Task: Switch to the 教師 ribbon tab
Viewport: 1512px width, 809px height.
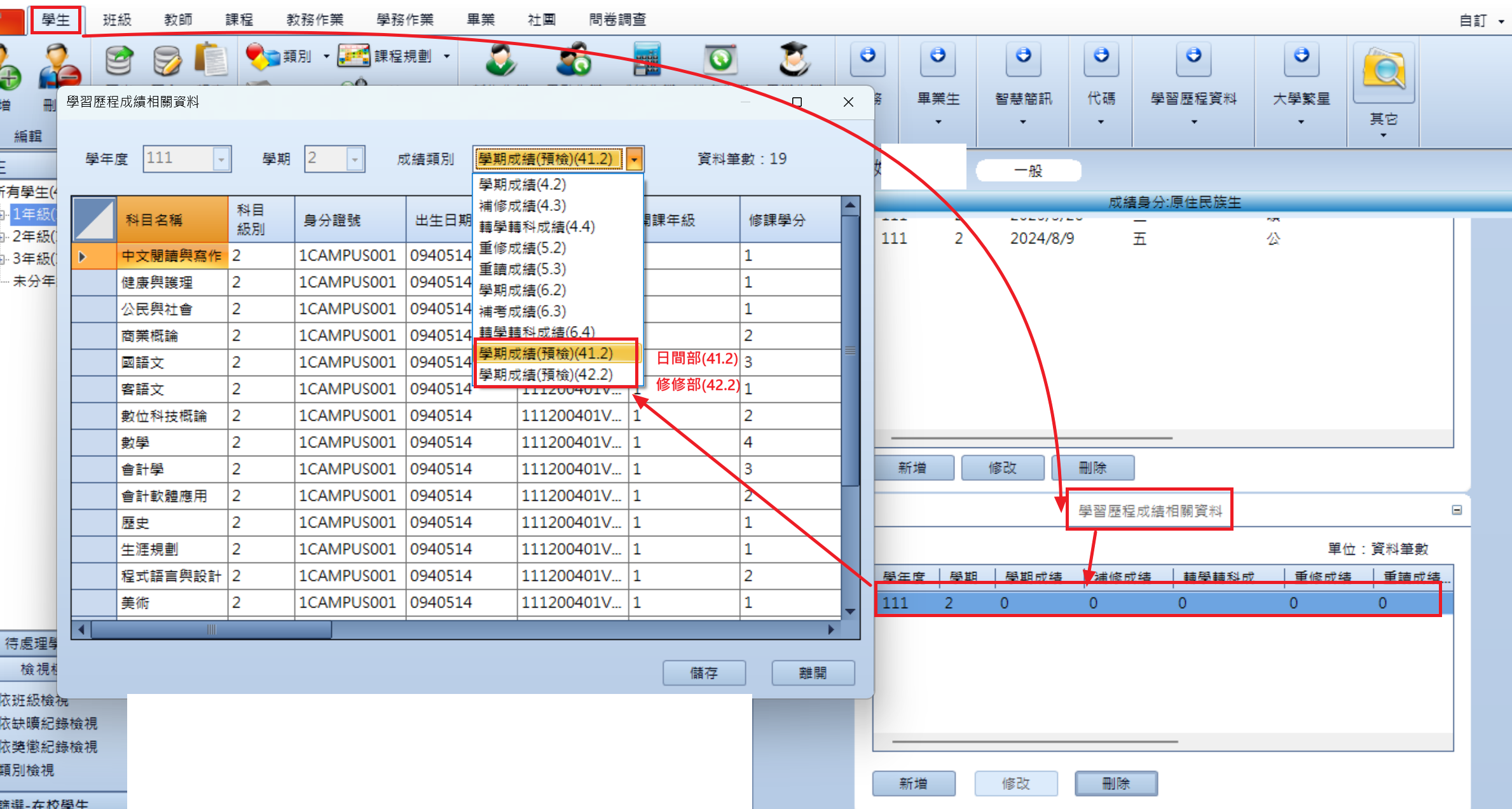Action: point(178,20)
